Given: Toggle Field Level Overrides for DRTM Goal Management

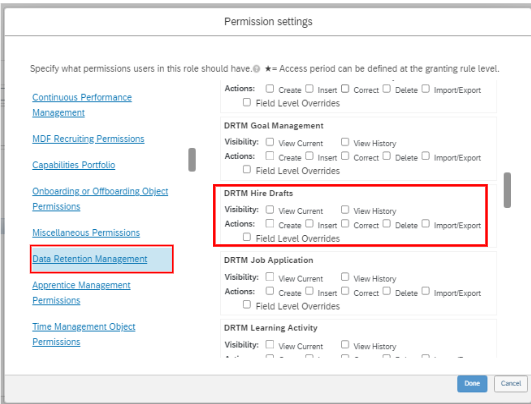Looking at the screenshot, I should pos(247,169).
